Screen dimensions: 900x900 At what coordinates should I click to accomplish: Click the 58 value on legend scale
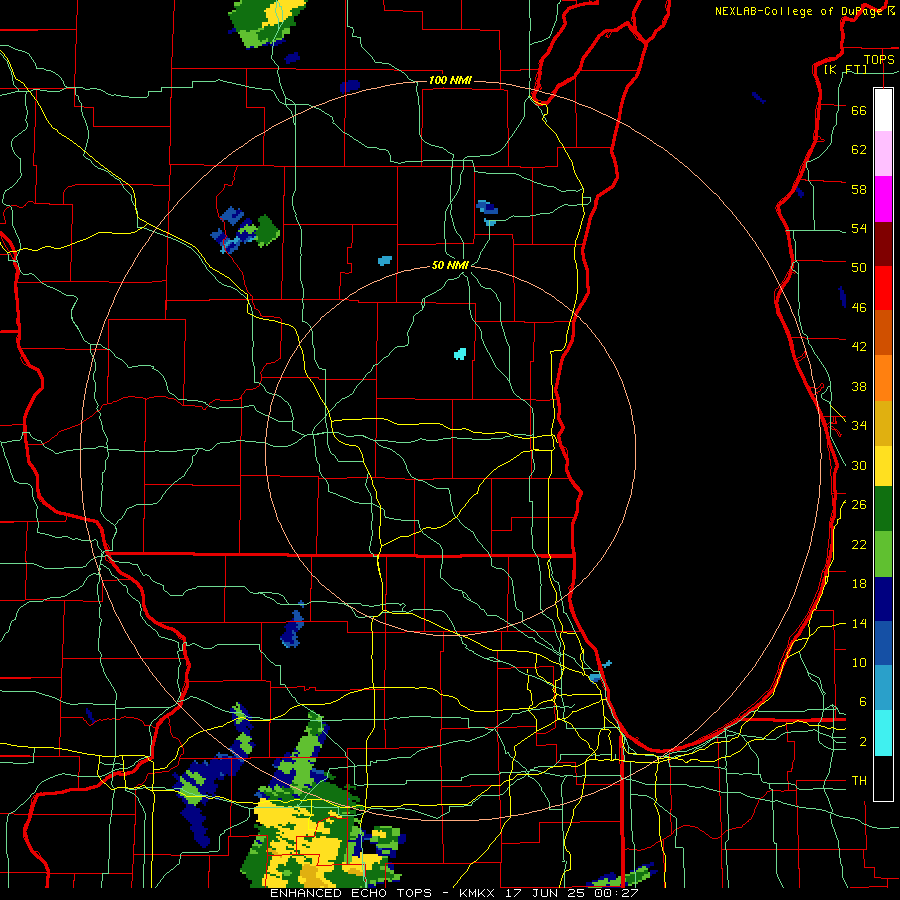coord(859,189)
